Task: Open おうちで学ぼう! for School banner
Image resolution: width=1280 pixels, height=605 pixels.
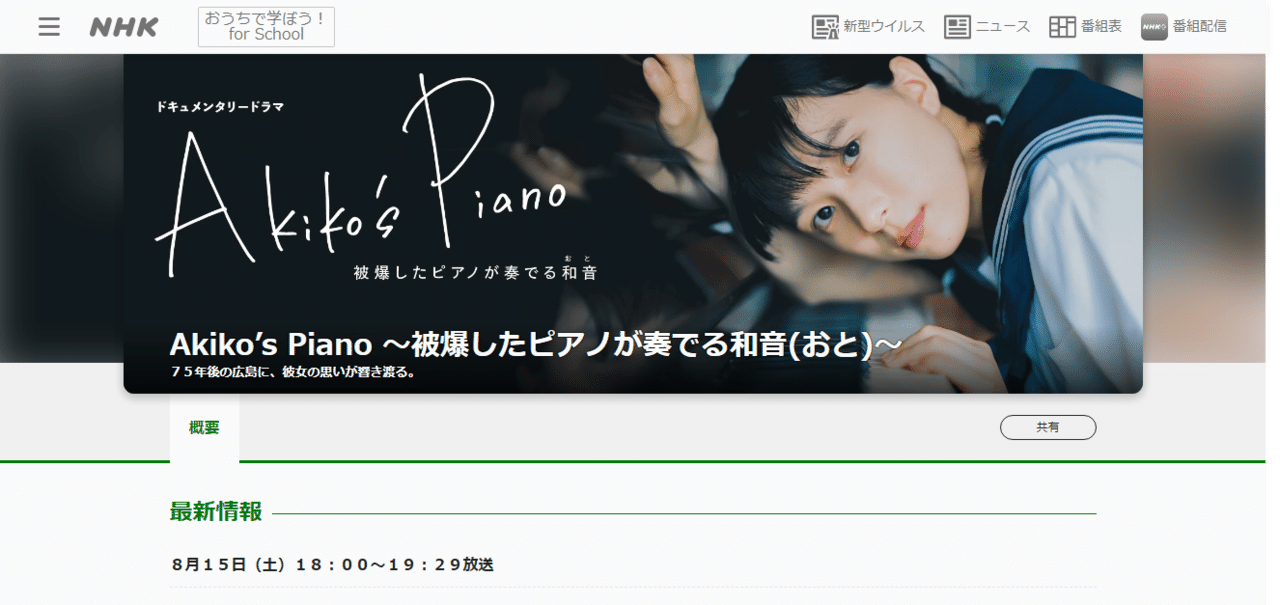Action: (x=266, y=27)
